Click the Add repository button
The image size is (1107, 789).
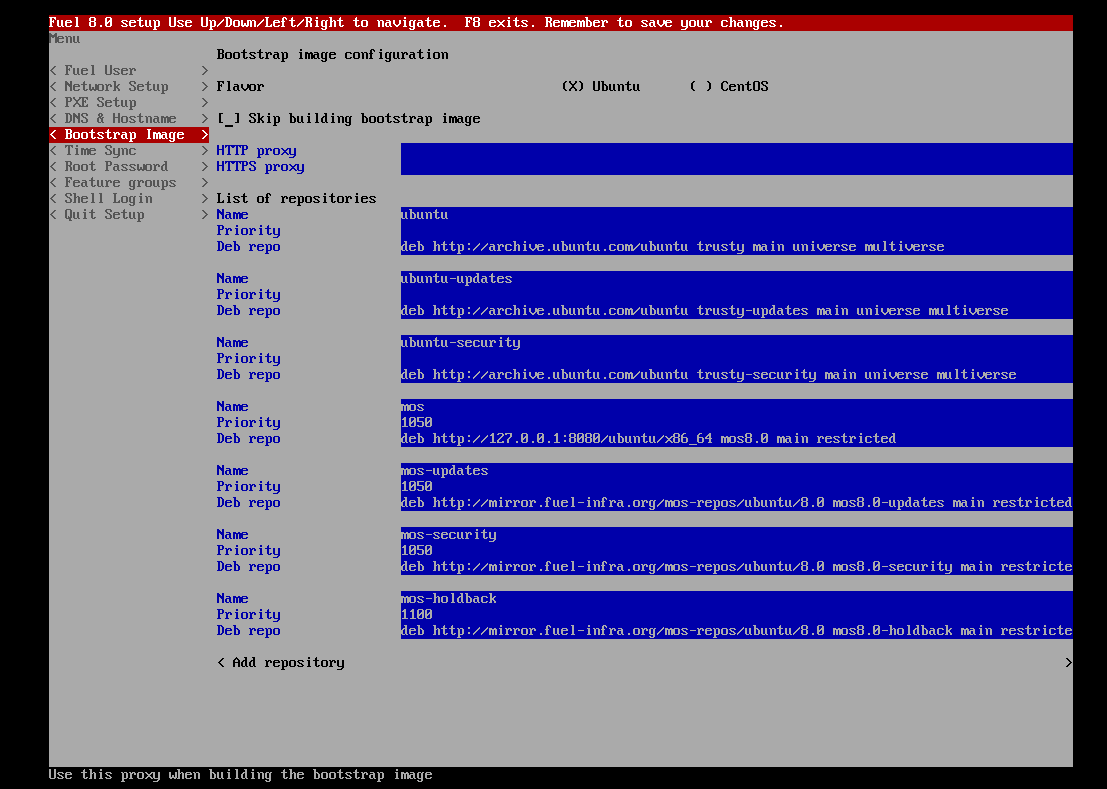645,663
